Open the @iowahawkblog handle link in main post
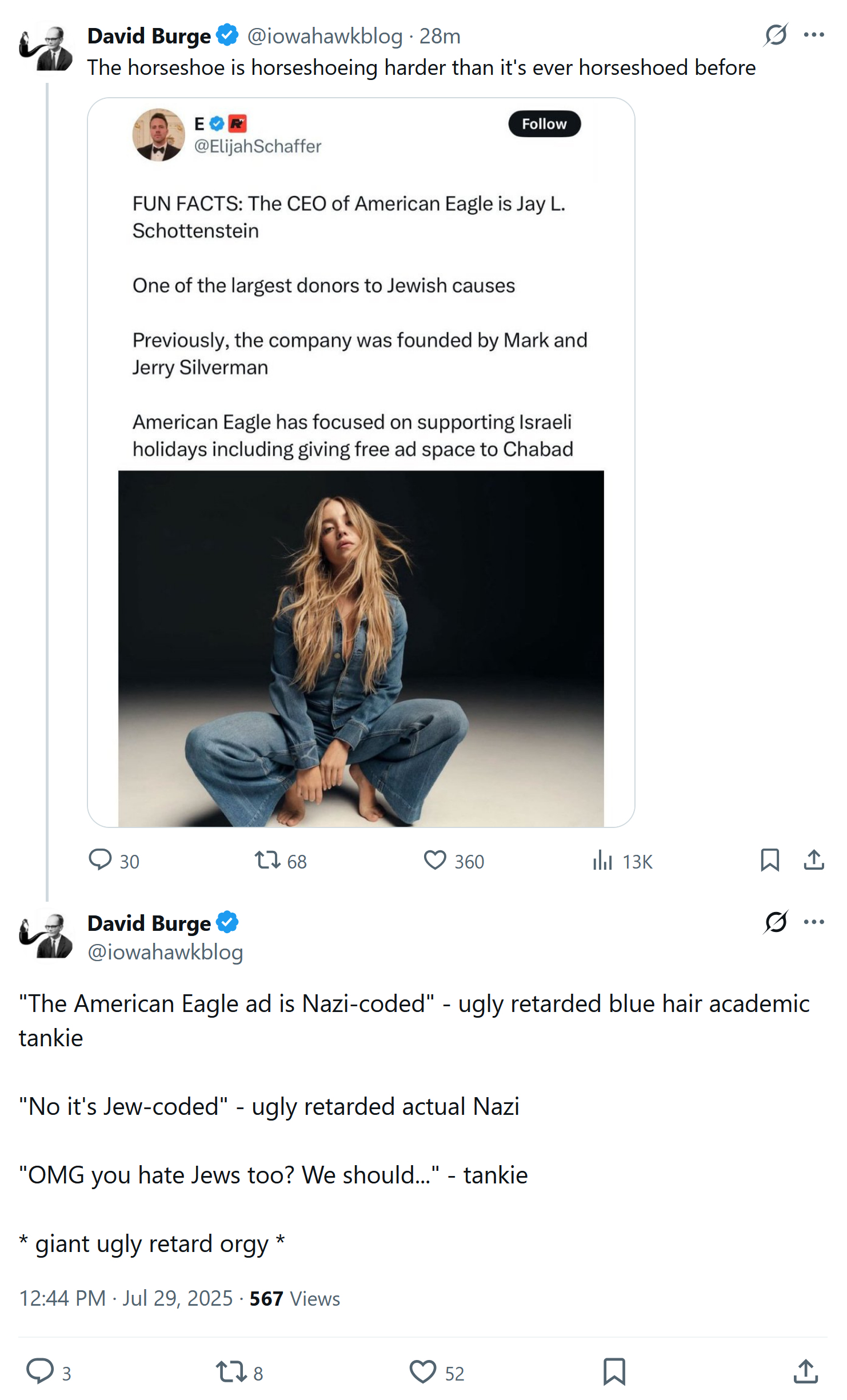847x1400 pixels. tap(165, 953)
